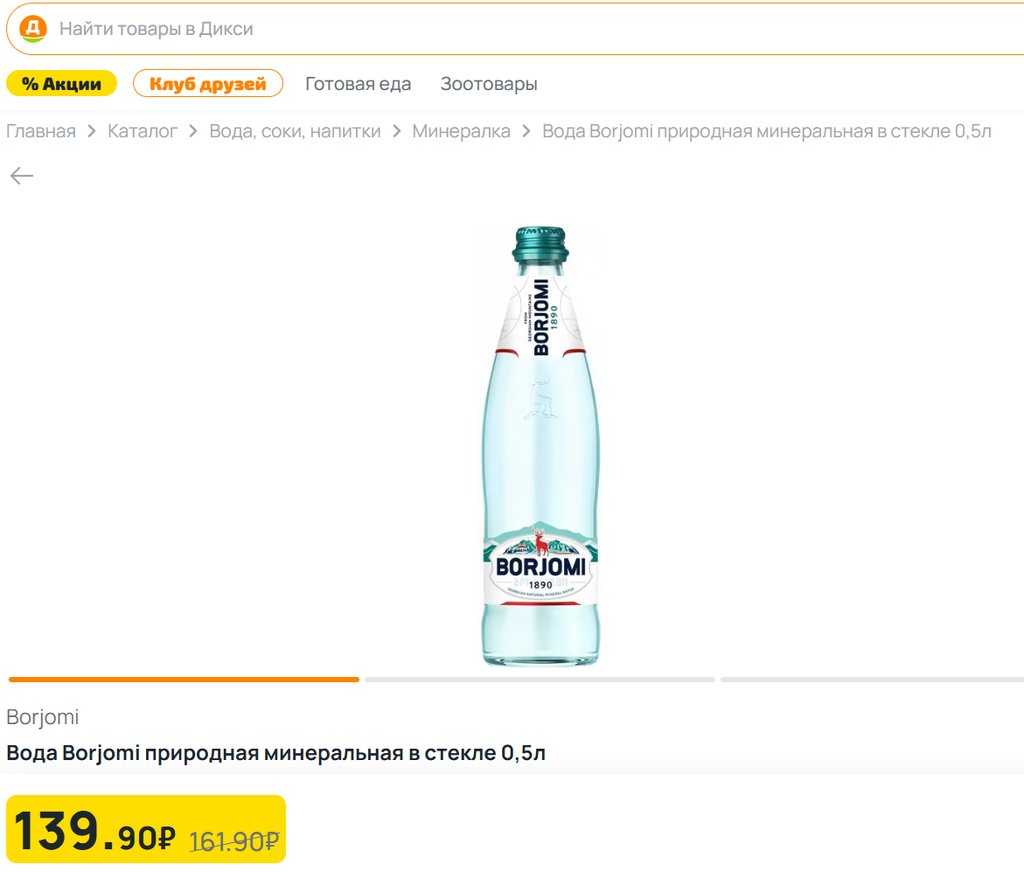Image resolution: width=1024 pixels, height=872 pixels.
Task: Select 'Вода, соки, напитки' breadcrumb
Action: point(295,131)
